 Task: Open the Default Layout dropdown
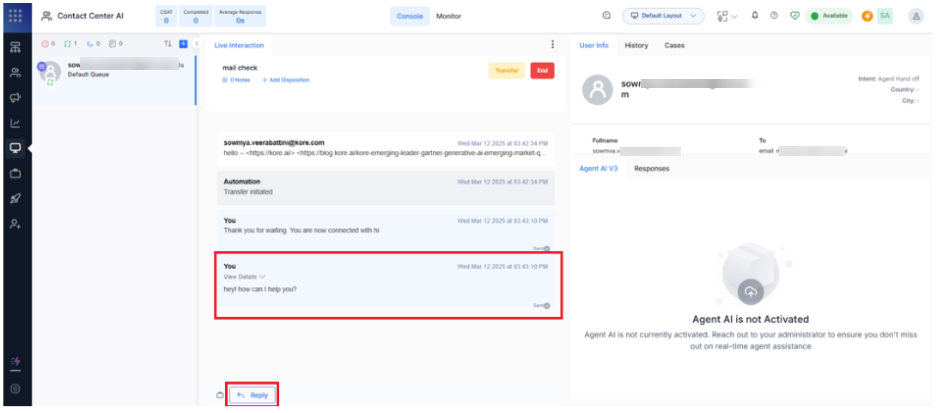(663, 16)
